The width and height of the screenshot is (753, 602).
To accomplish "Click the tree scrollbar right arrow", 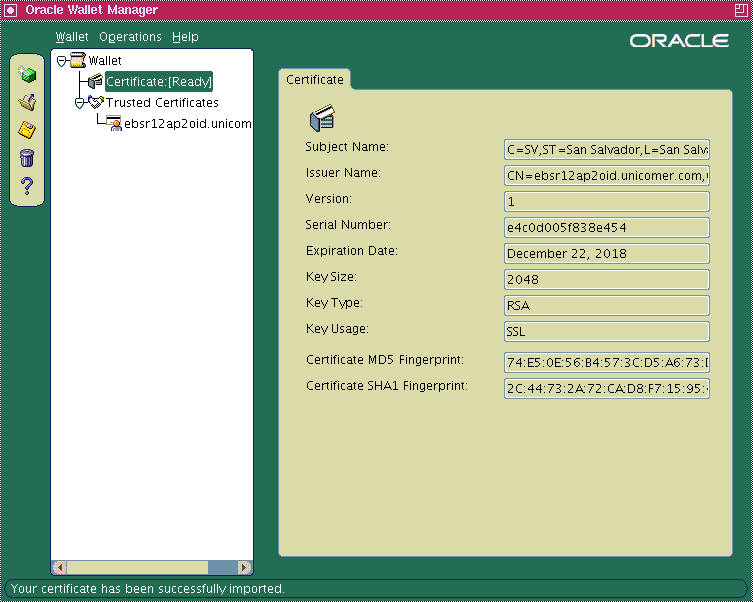I will pos(244,567).
